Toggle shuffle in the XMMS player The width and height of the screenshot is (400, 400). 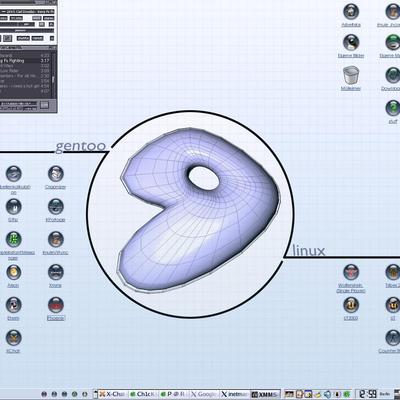point(23,38)
